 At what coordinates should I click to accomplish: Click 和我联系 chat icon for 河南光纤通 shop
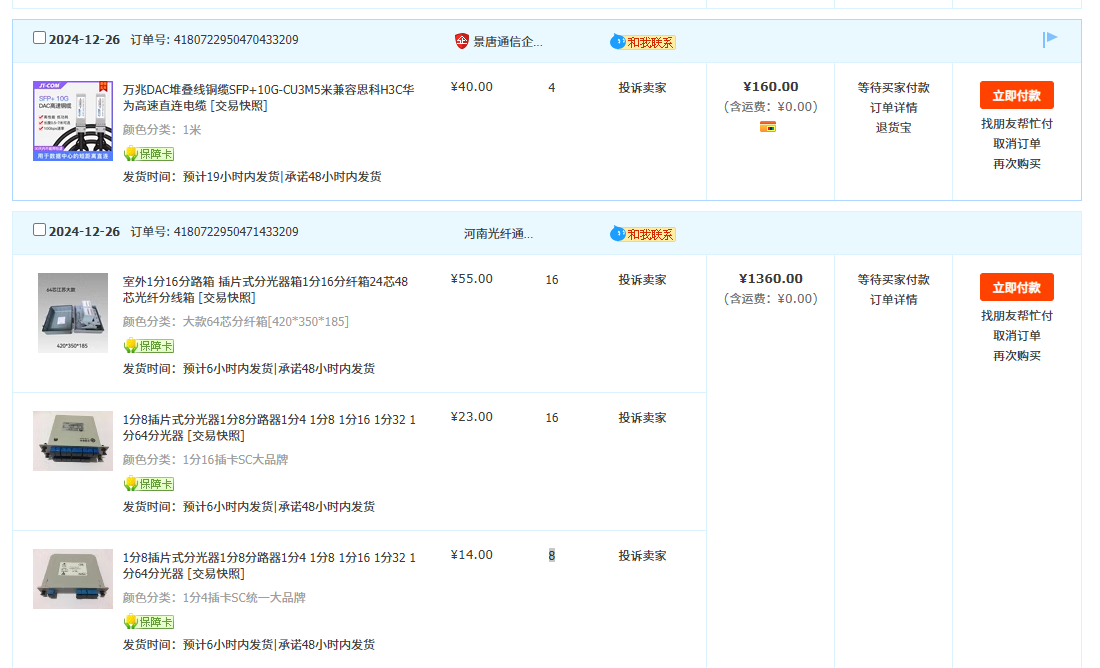click(x=643, y=234)
